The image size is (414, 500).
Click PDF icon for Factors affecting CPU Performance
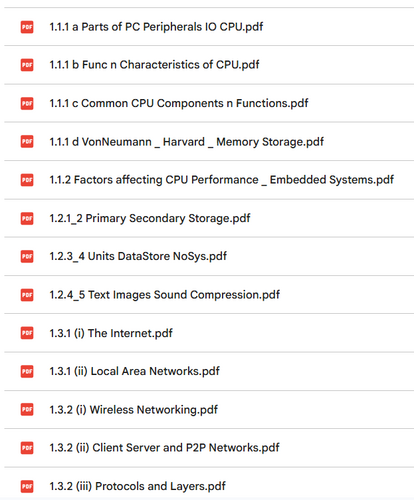27,180
